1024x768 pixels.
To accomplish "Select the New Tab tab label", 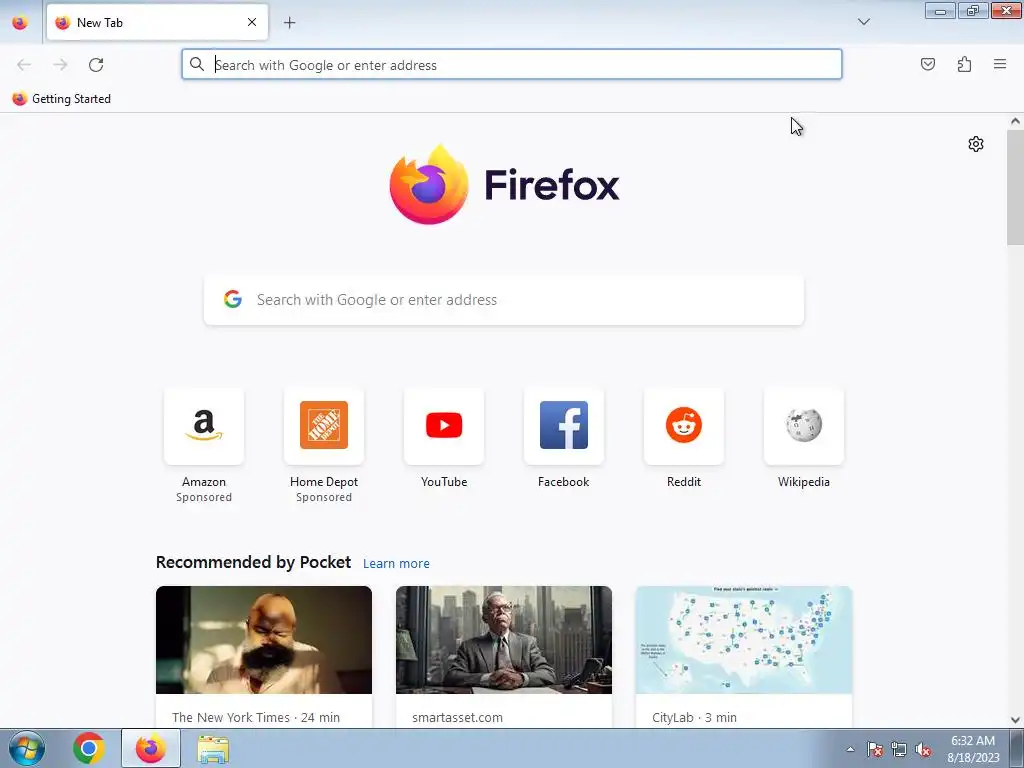I will point(100,23).
